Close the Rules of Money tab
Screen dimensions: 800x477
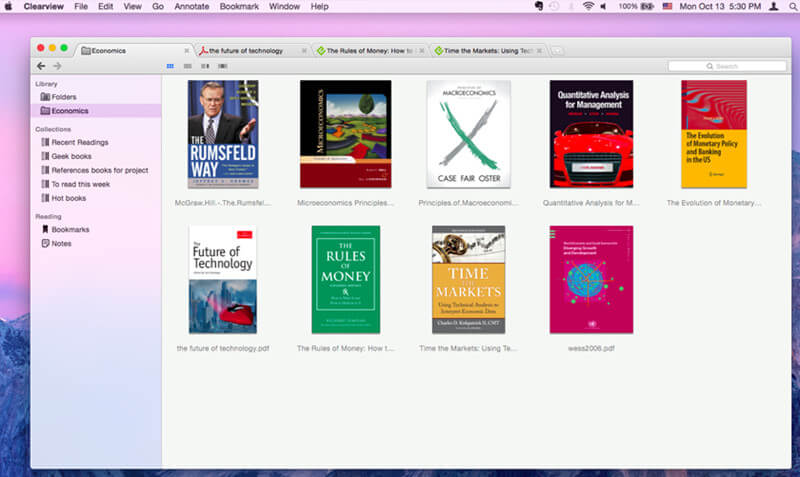click(x=421, y=51)
